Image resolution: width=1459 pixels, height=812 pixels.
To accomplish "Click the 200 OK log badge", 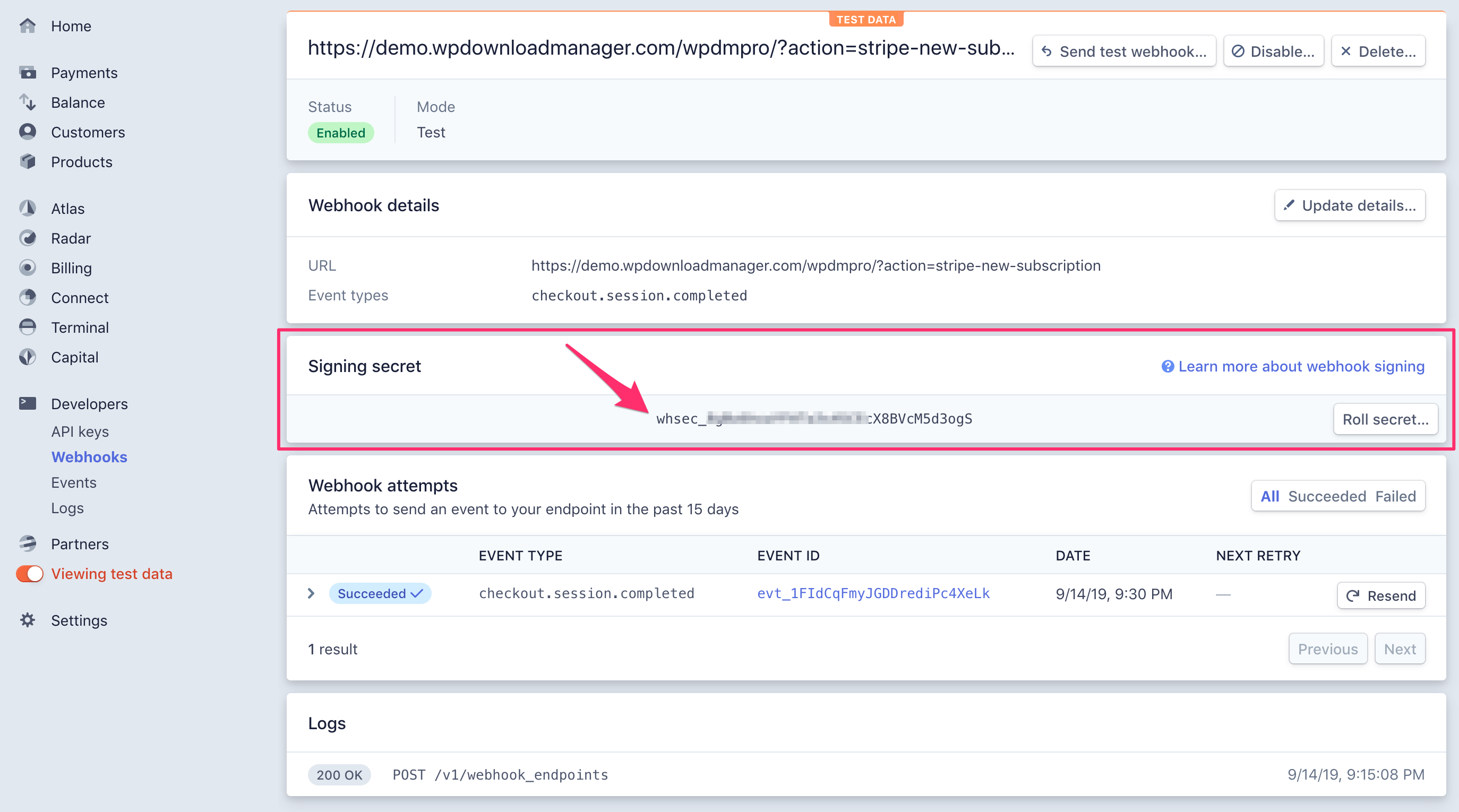I will pos(339,775).
